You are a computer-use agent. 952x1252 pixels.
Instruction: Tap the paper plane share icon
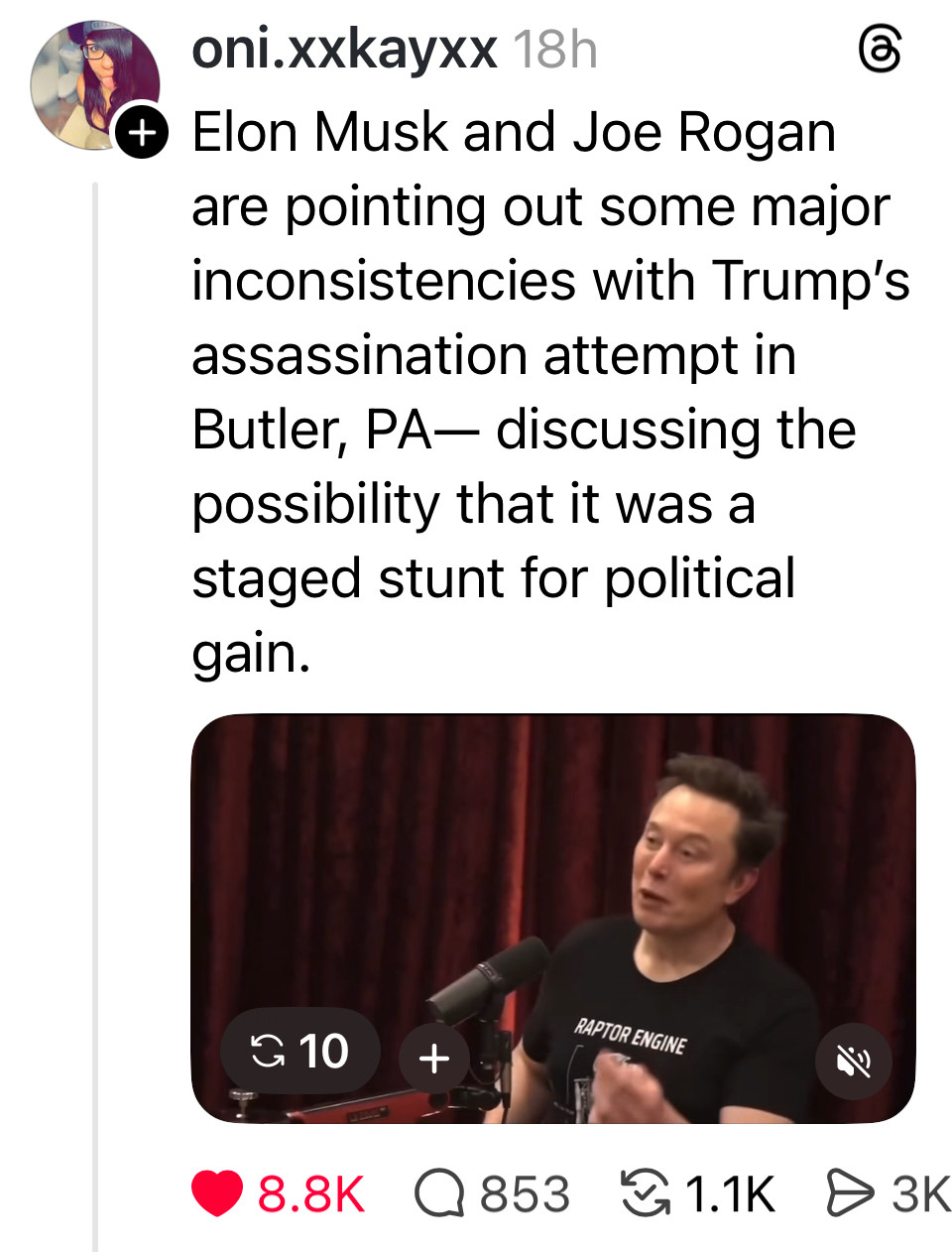[x=849, y=1193]
